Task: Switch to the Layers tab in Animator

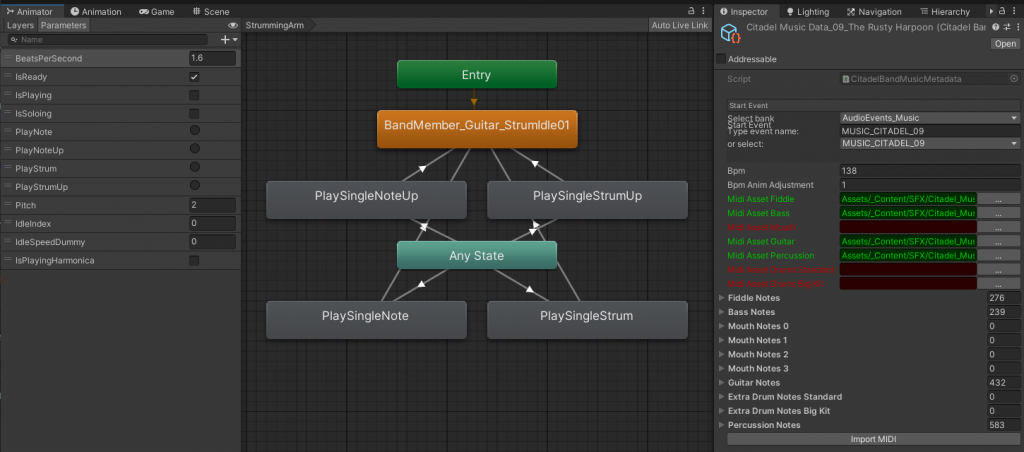Action: [x=20, y=25]
